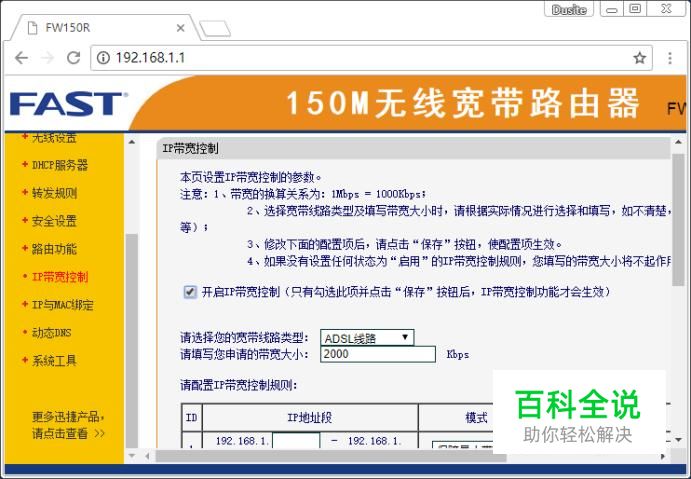Click the 模式 table header
The height and width of the screenshot is (479, 691).
click(x=476, y=417)
